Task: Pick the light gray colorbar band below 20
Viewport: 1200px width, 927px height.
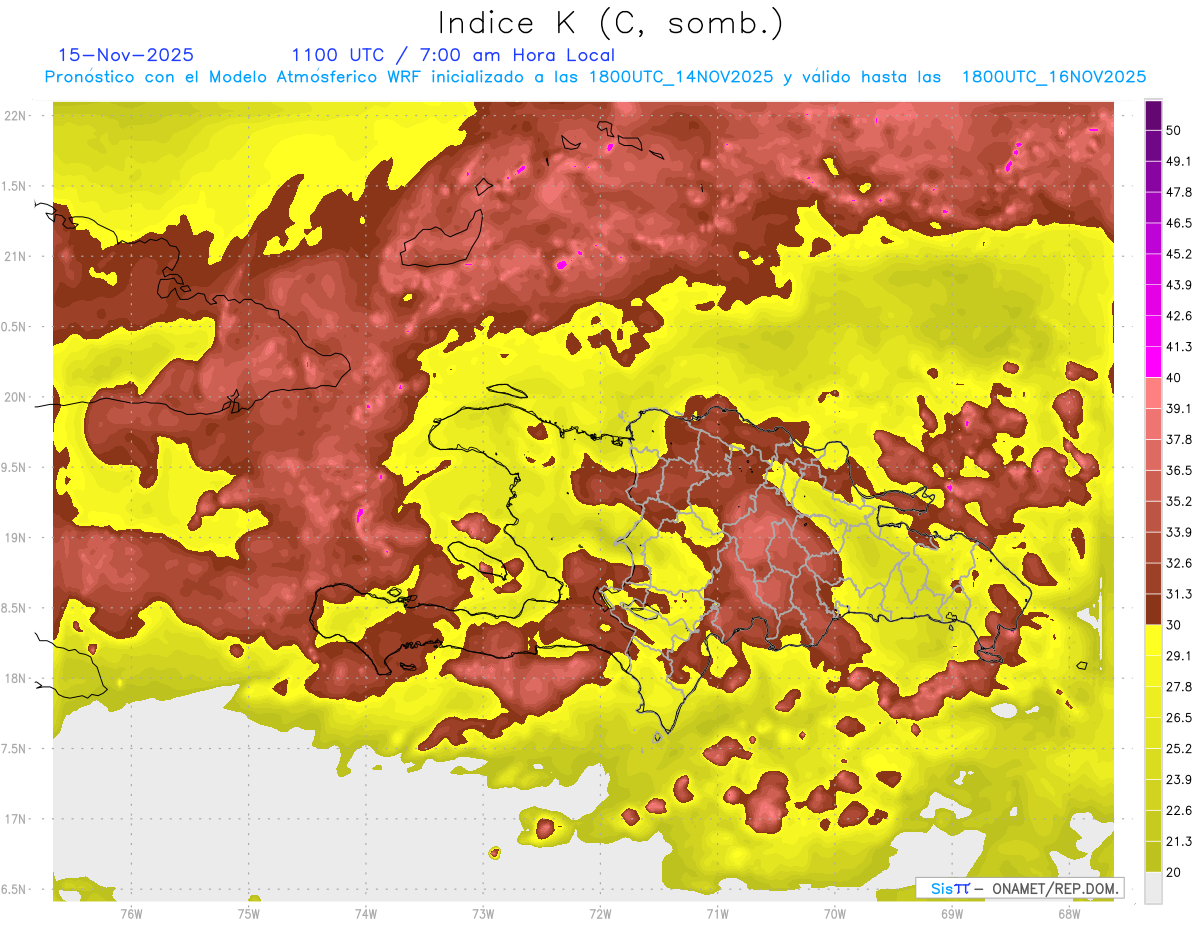Action: click(x=1153, y=887)
